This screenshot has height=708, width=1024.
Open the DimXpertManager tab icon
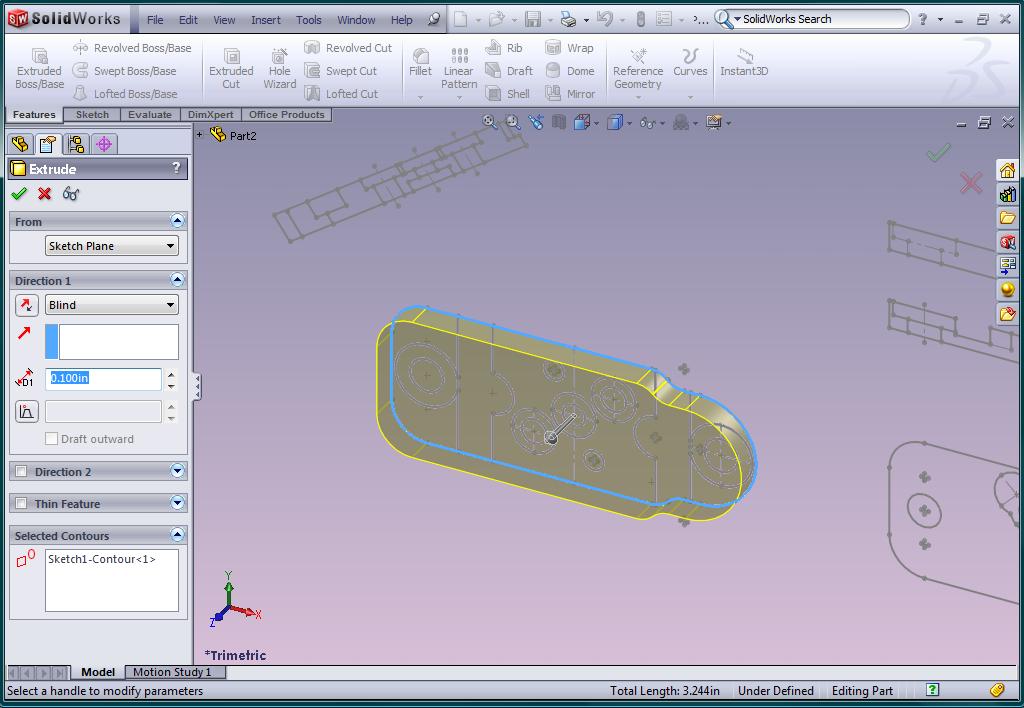pyautogui.click(x=104, y=144)
